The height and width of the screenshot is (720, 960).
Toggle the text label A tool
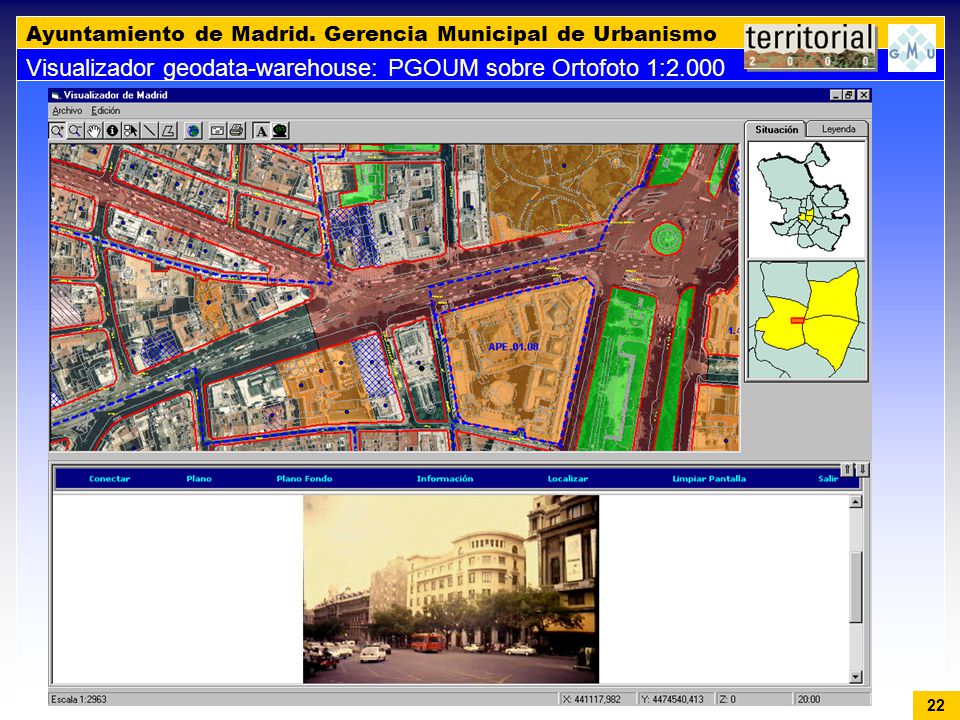[261, 130]
